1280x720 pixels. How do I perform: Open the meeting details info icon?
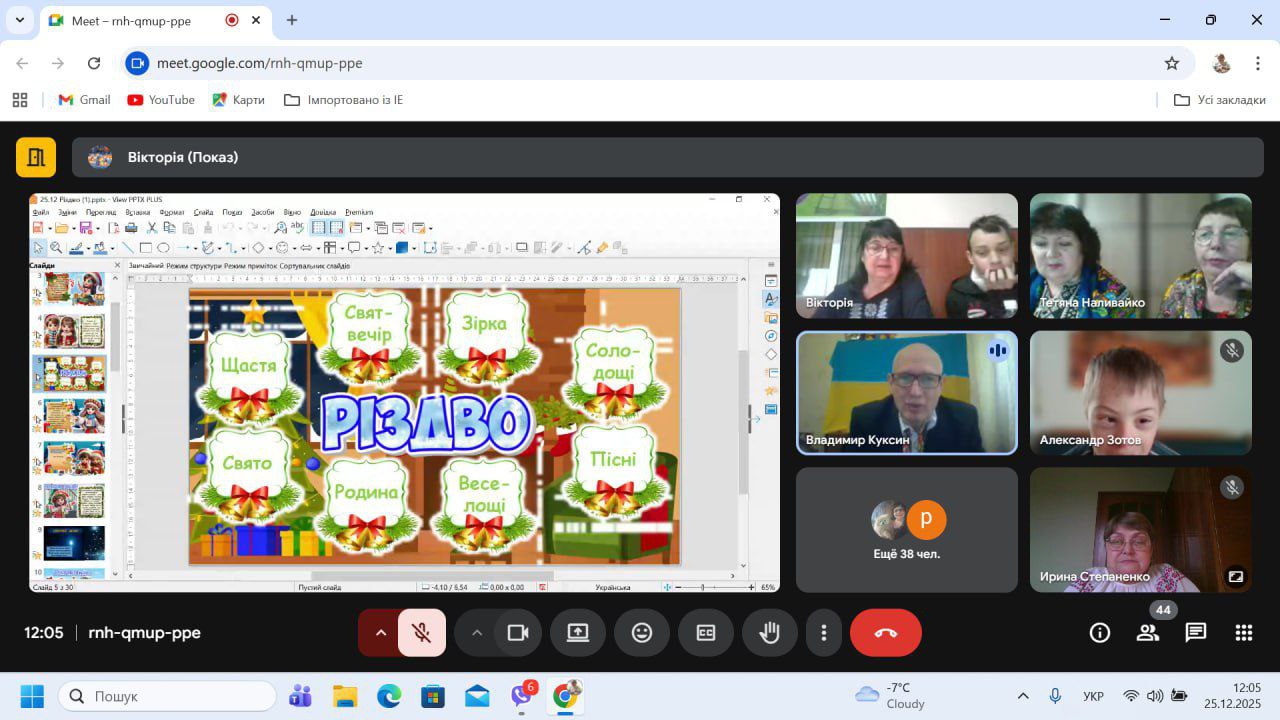tap(1100, 633)
